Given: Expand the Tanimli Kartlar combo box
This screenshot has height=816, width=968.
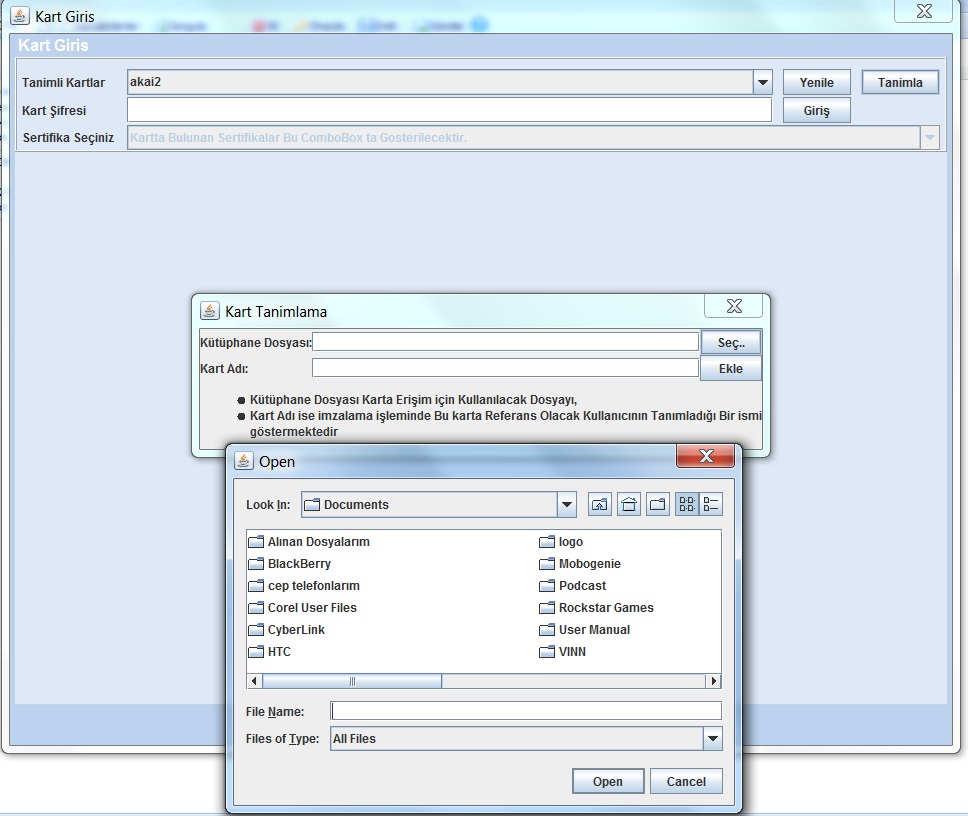Looking at the screenshot, I should pyautogui.click(x=763, y=83).
